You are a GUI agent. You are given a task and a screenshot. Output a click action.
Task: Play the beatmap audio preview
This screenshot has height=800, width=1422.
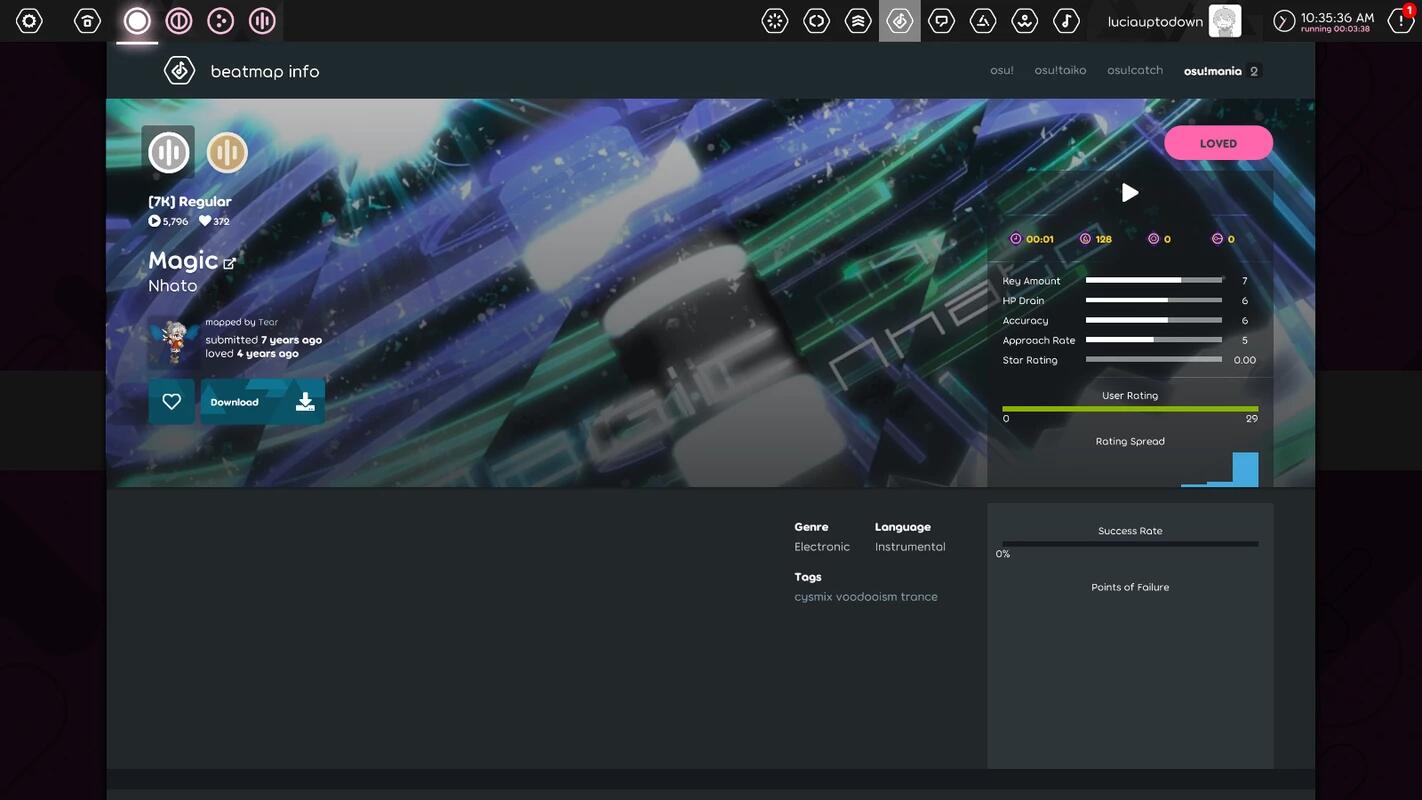tap(1129, 193)
